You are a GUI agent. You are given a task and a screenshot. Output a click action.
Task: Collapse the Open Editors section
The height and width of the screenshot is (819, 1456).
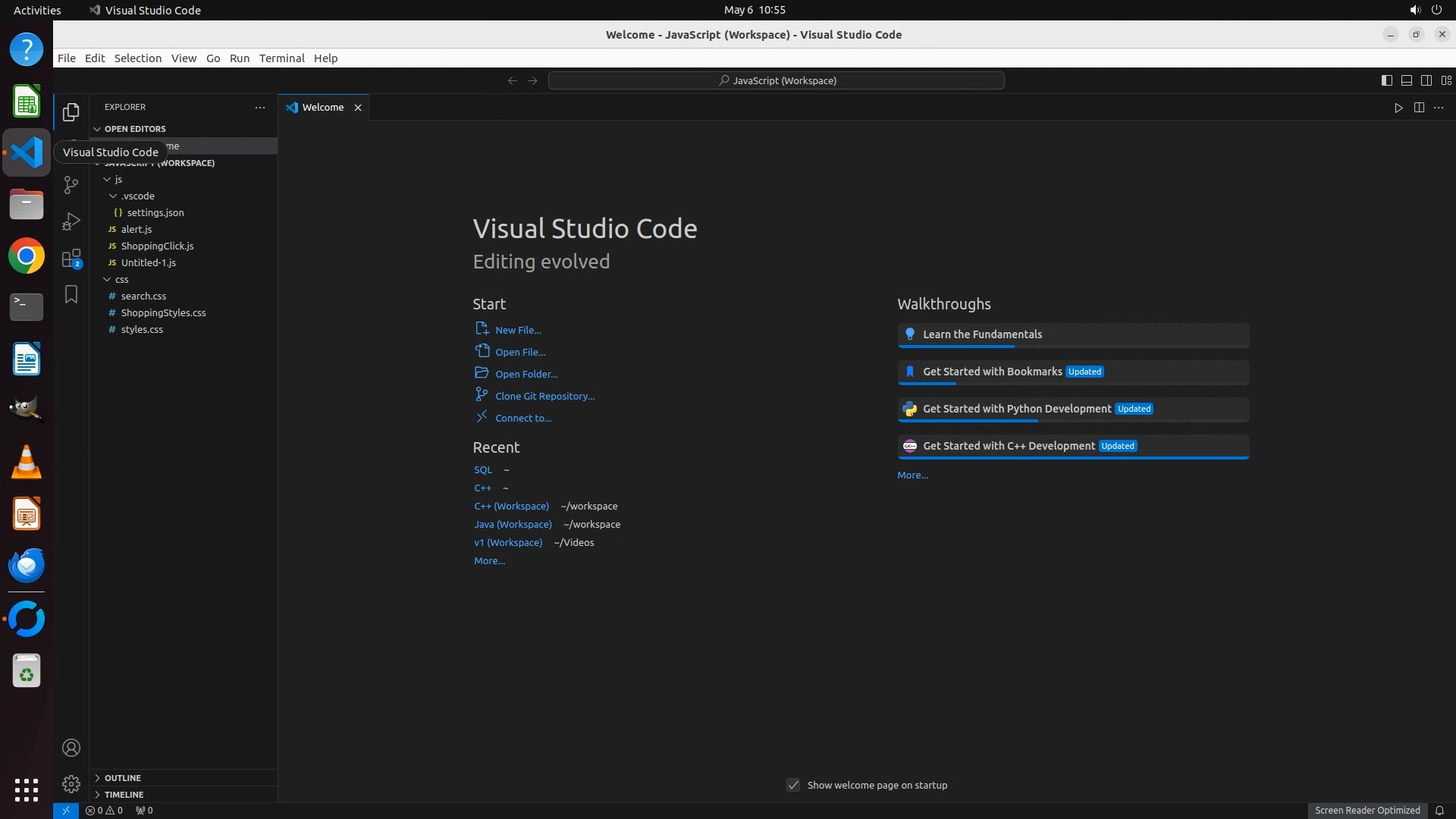[135, 129]
